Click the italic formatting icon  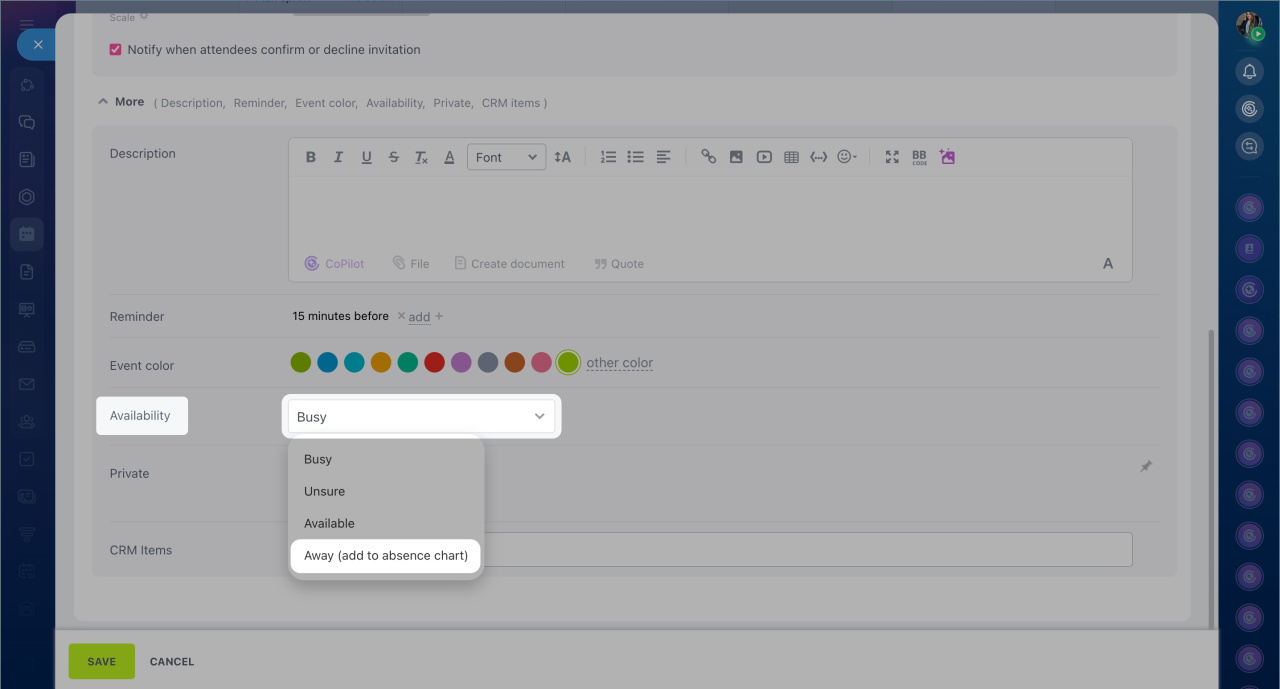(x=338, y=157)
